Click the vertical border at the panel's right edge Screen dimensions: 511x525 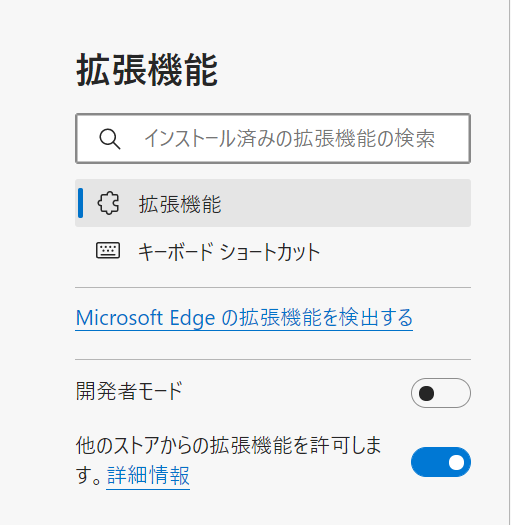(x=509, y=262)
